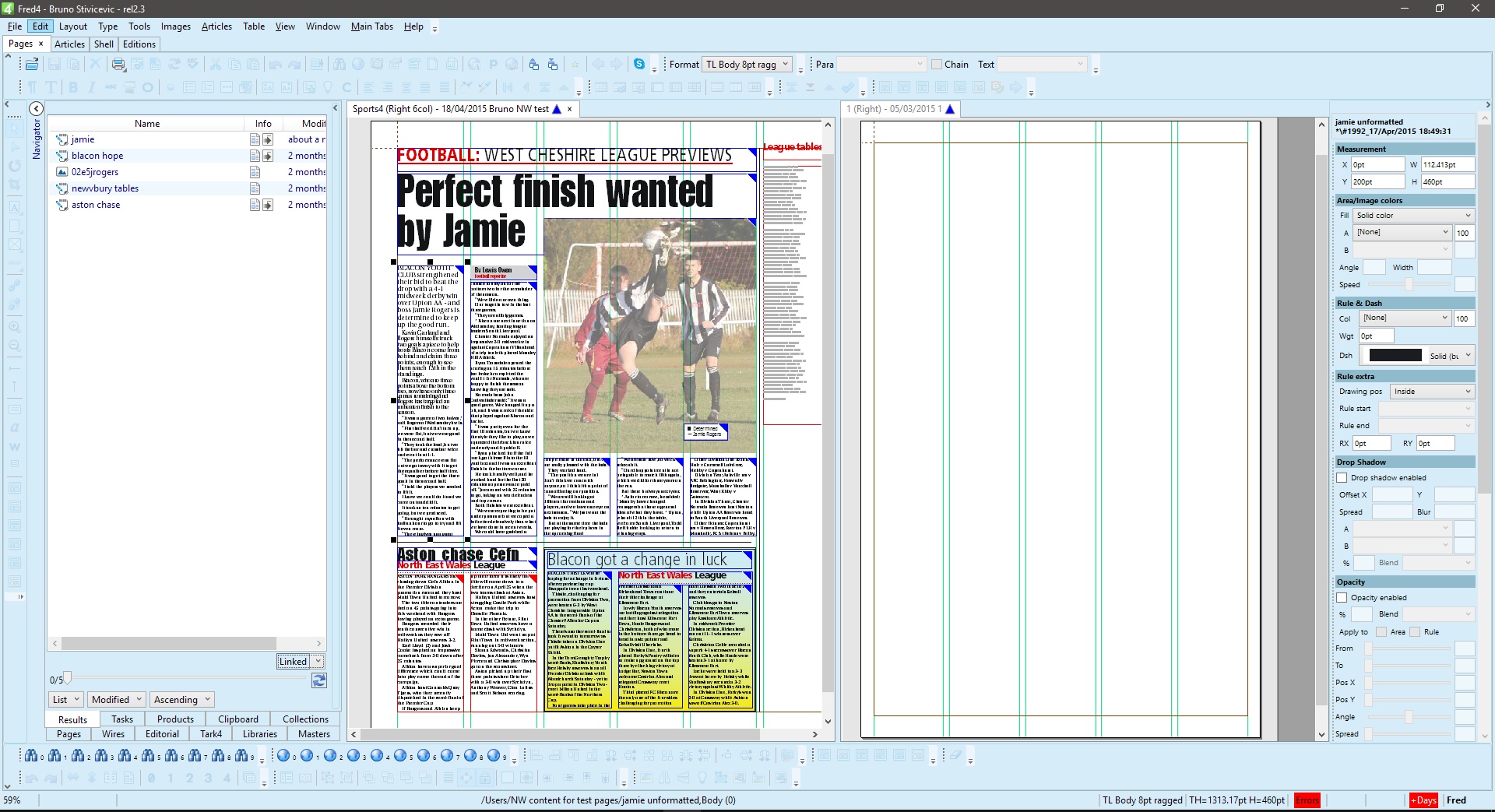
Task: Open the Layout menu
Action: [73, 26]
